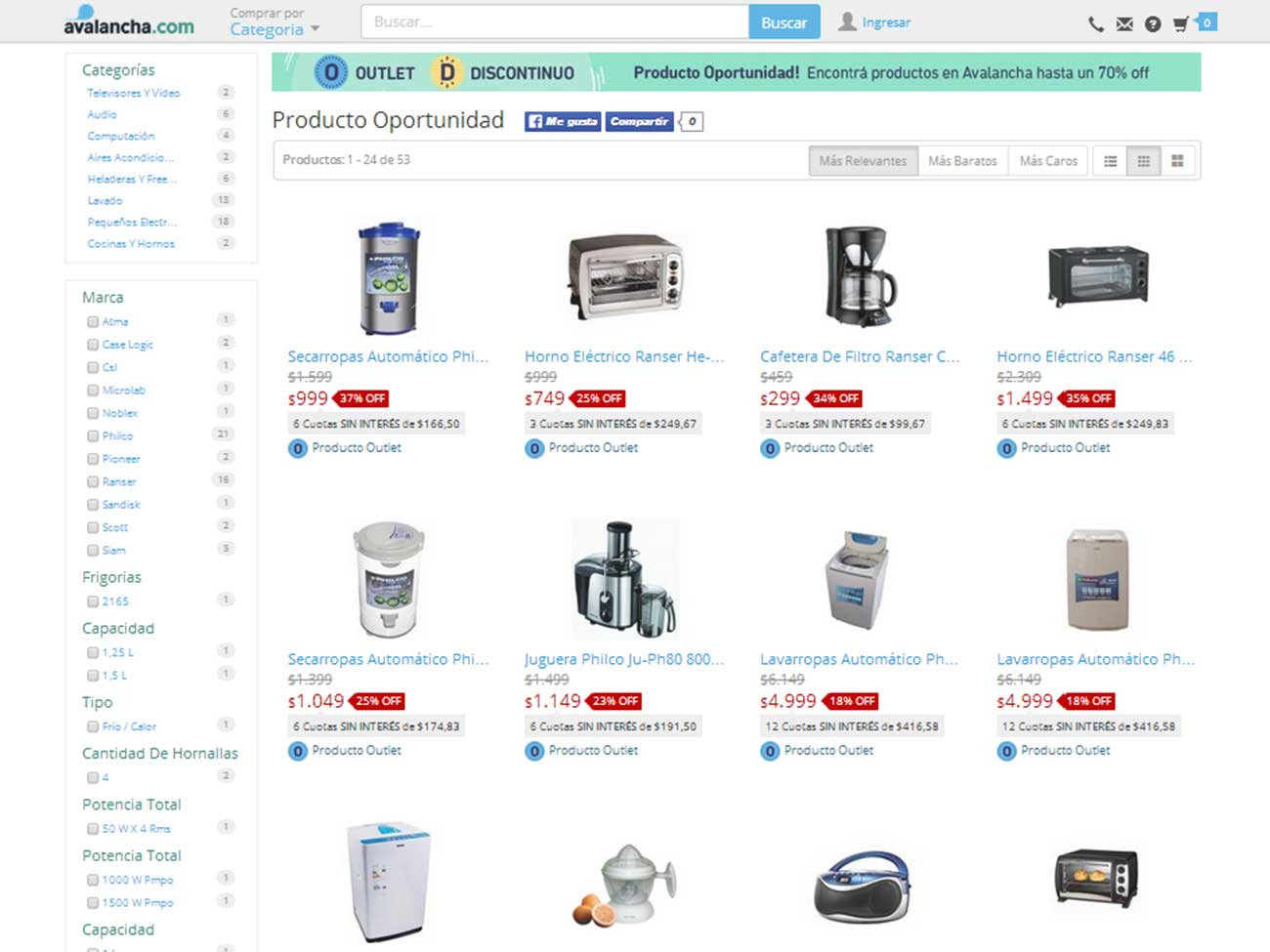Click the Buscar search button
This screenshot has height=952, width=1270.
coord(783,22)
